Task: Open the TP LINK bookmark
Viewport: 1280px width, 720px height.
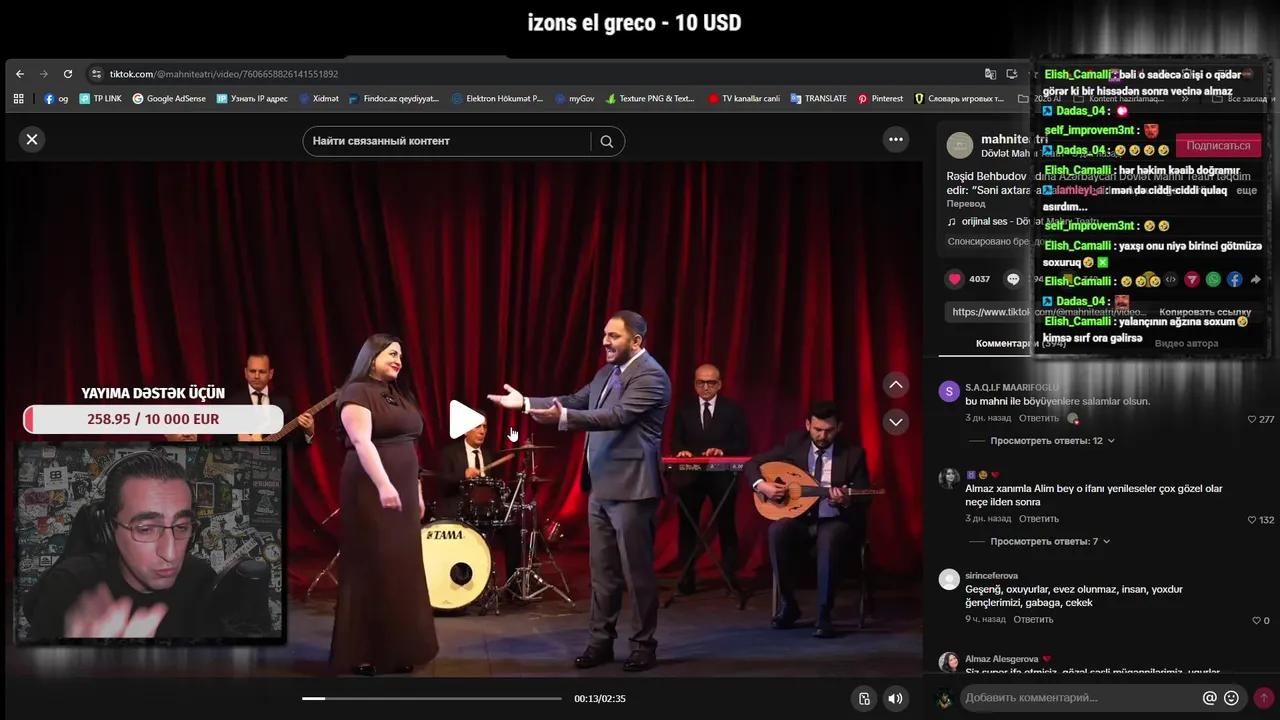Action: (x=100, y=99)
